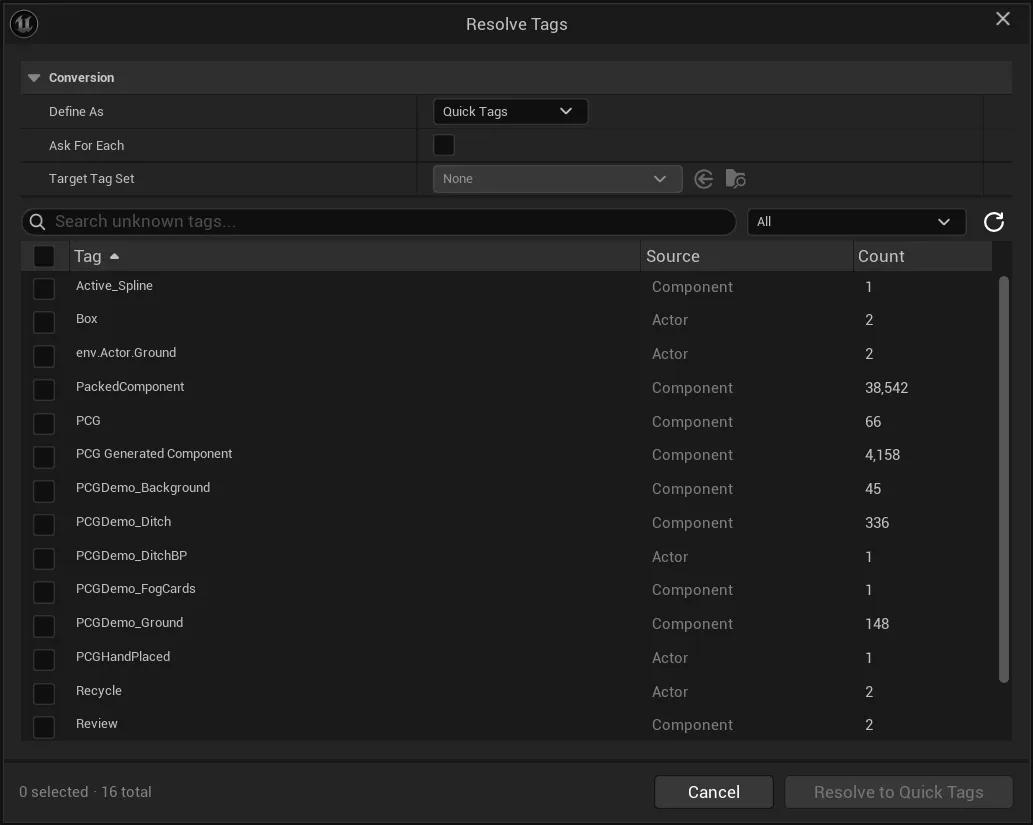Select the PCGDemo_DitchBP tag name
This screenshot has width=1033, height=825.
131,555
